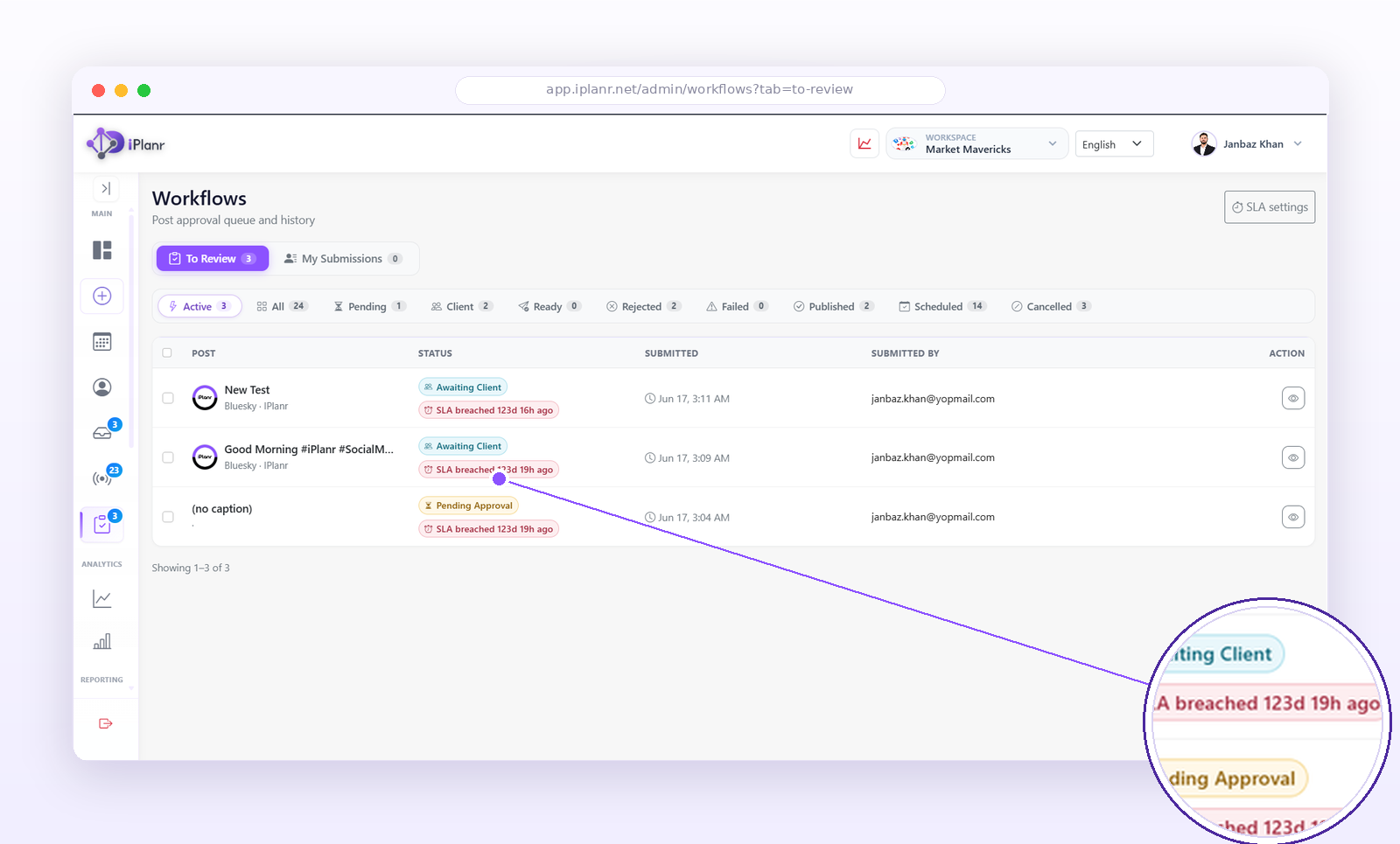
Task: Expand the sidebar with the arrow toggle
Action: [x=106, y=188]
